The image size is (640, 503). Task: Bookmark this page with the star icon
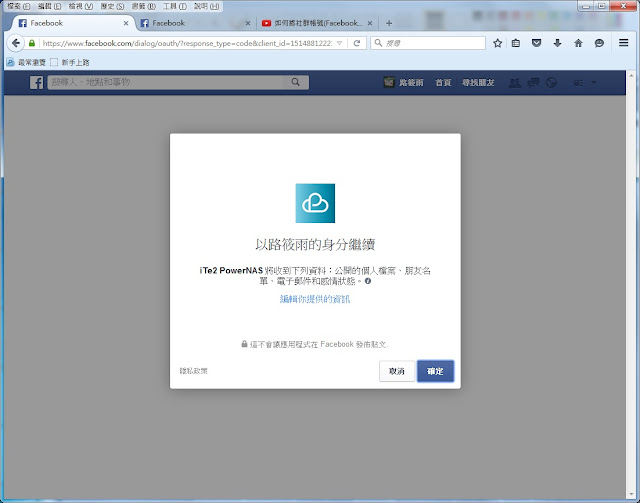pyautogui.click(x=497, y=43)
